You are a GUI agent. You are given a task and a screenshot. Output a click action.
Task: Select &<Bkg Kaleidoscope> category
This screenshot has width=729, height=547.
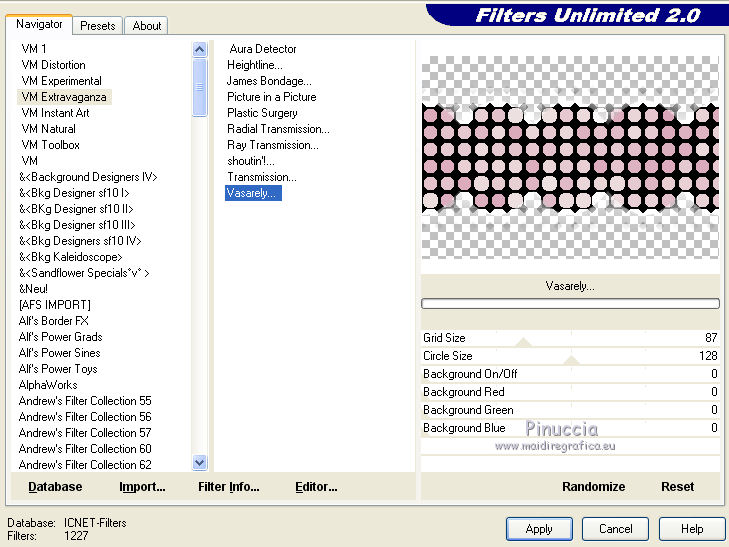[71, 257]
